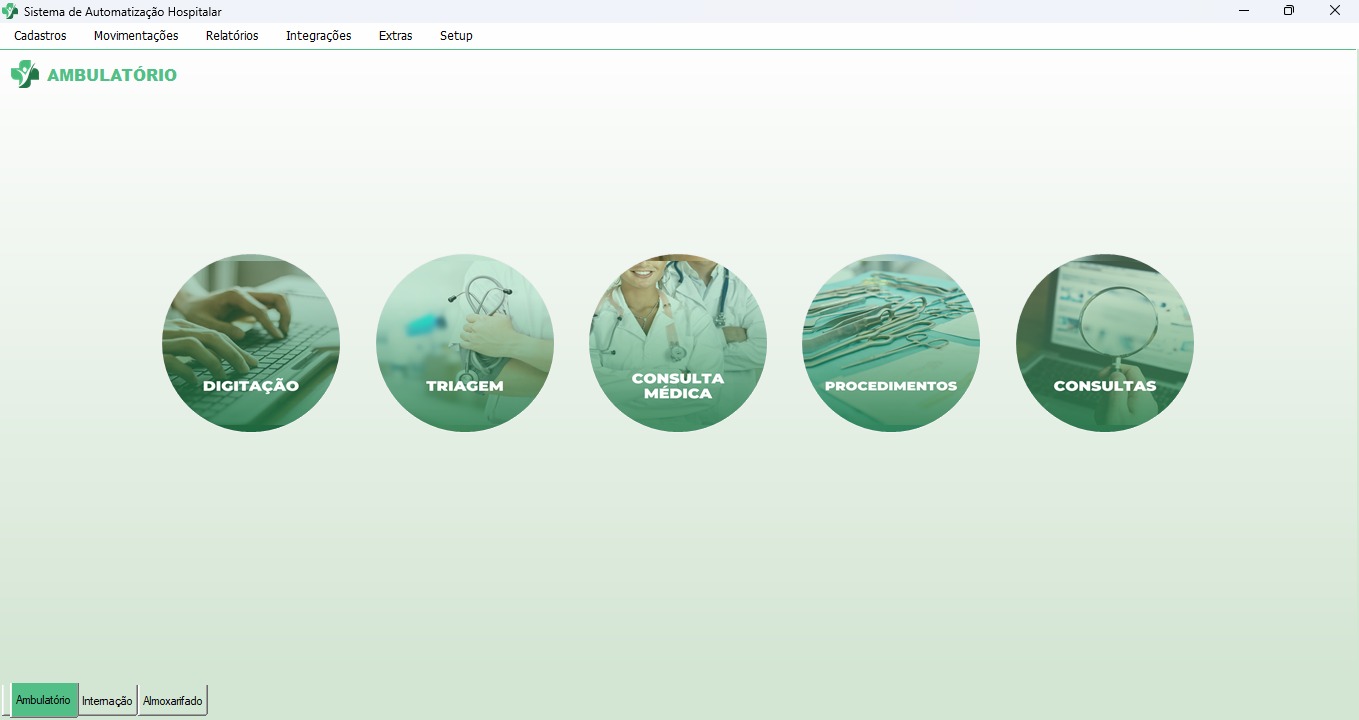Select the Ambulatório tab at bottom
Screen dimensions: 1359x720
[44, 700]
